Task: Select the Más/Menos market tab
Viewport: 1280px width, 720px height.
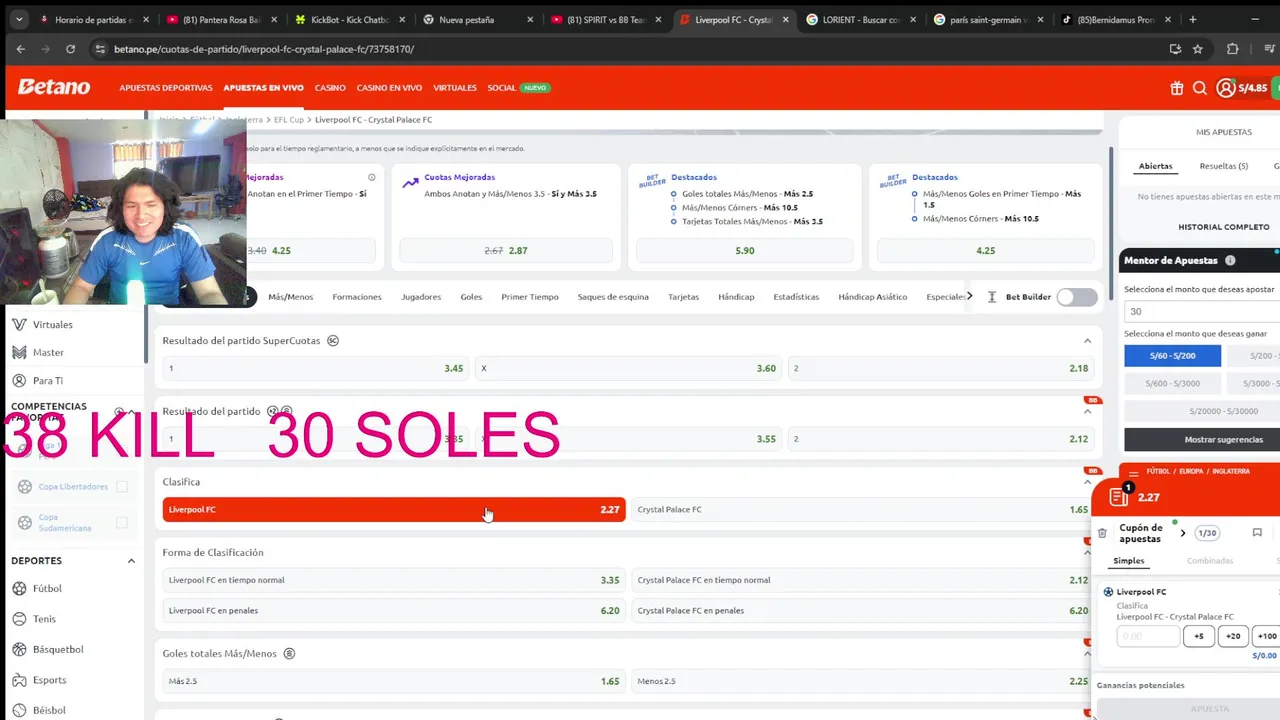Action: [290, 297]
